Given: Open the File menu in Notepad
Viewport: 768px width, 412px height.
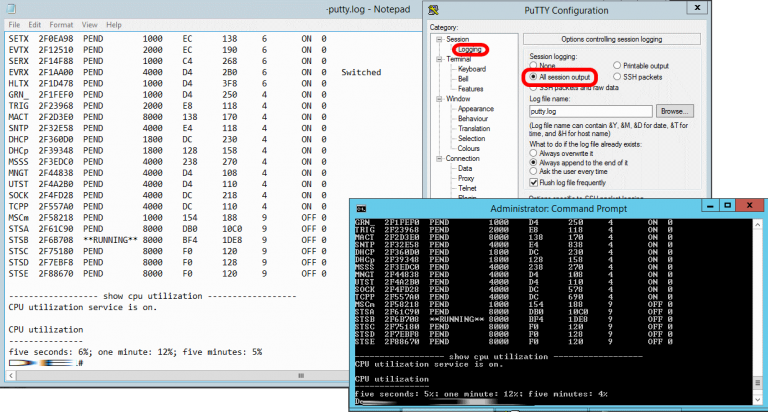Looking at the screenshot, I should click(x=13, y=24).
